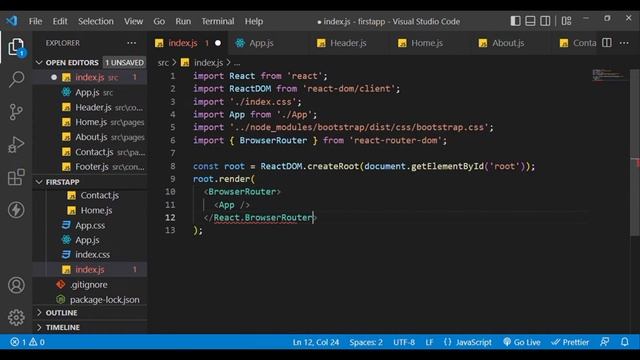This screenshot has height=360, width=640.
Task: Open Customize Layout icon in title bar
Action: [566, 21]
